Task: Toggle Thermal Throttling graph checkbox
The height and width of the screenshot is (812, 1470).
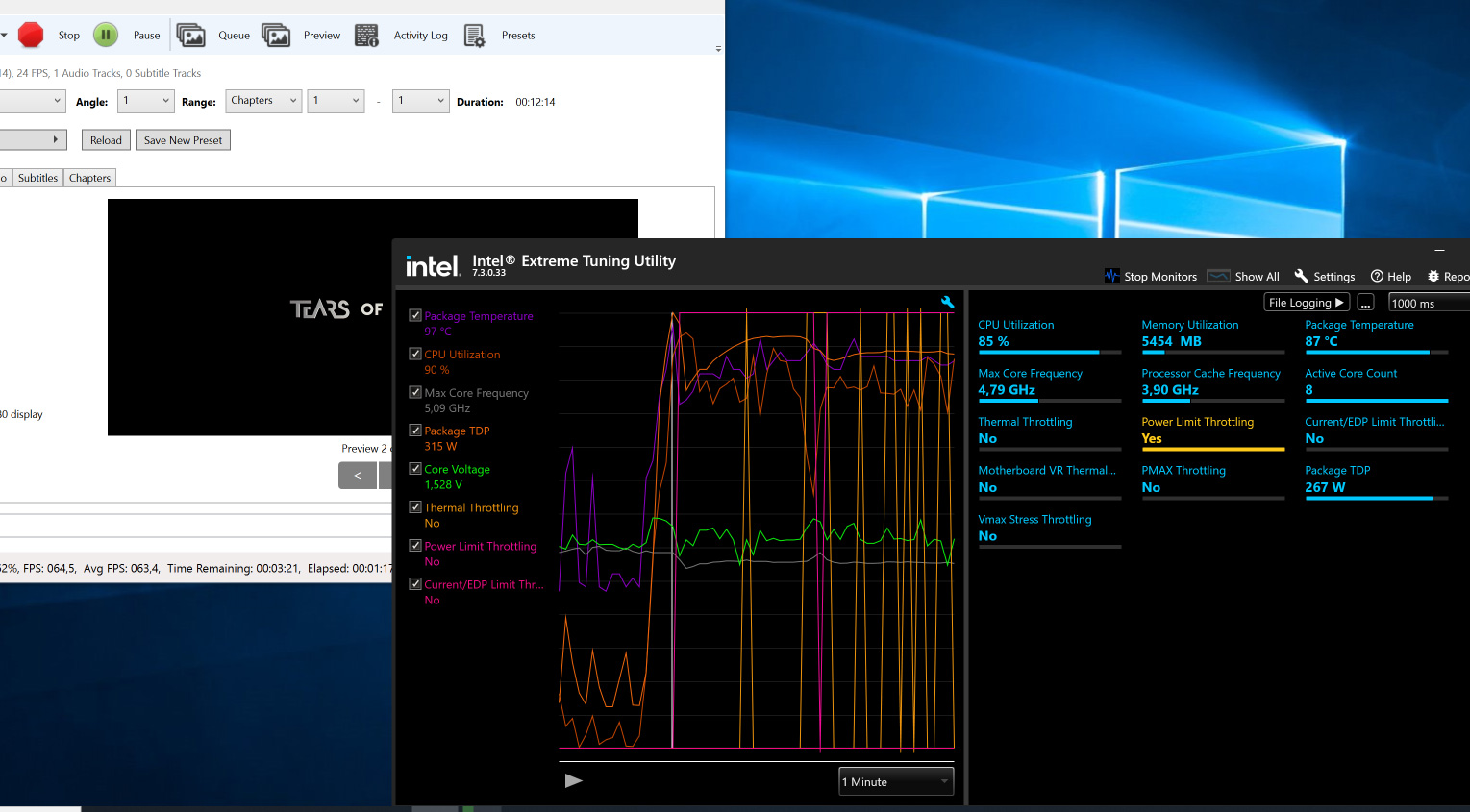Action: (415, 507)
